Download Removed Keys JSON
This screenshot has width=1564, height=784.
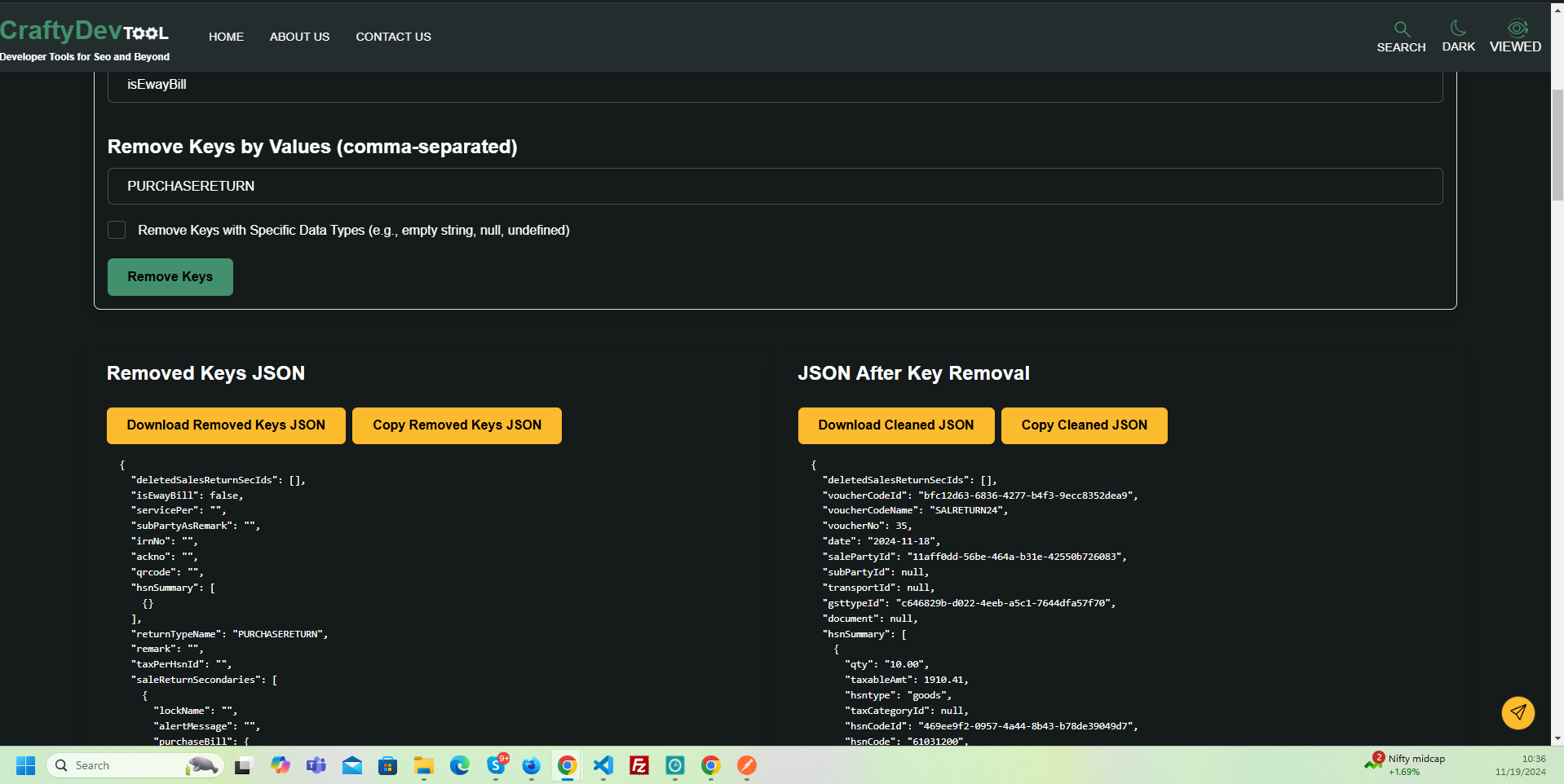[x=226, y=425]
